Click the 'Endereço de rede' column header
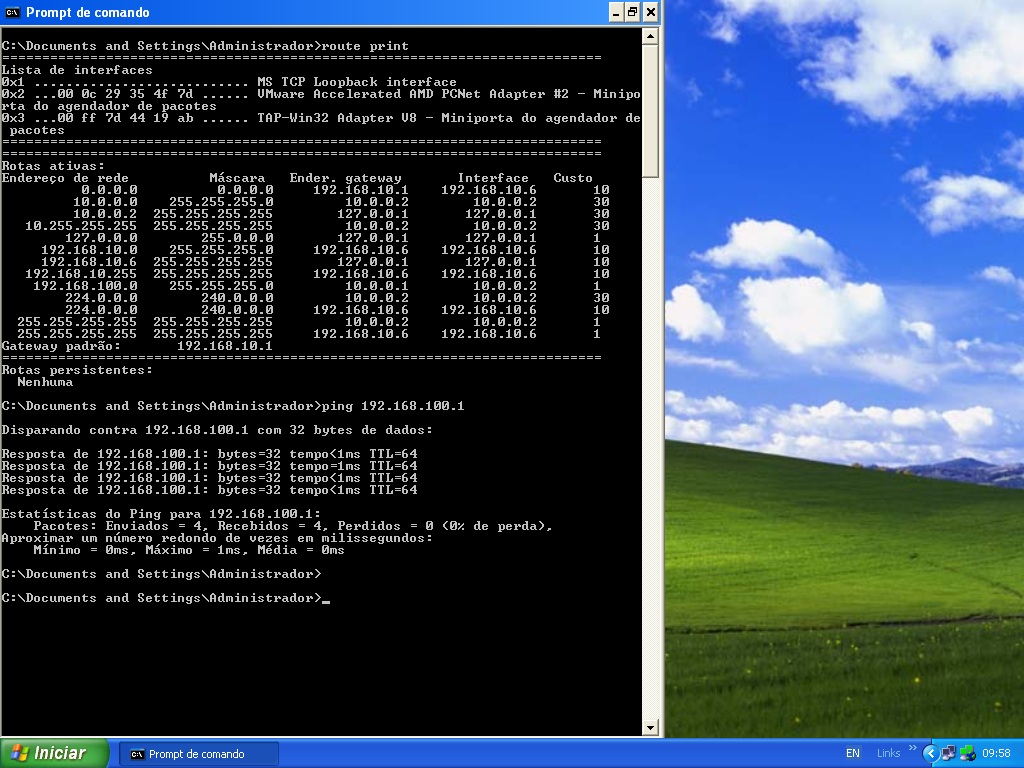Image resolution: width=1024 pixels, height=768 pixels. point(65,178)
